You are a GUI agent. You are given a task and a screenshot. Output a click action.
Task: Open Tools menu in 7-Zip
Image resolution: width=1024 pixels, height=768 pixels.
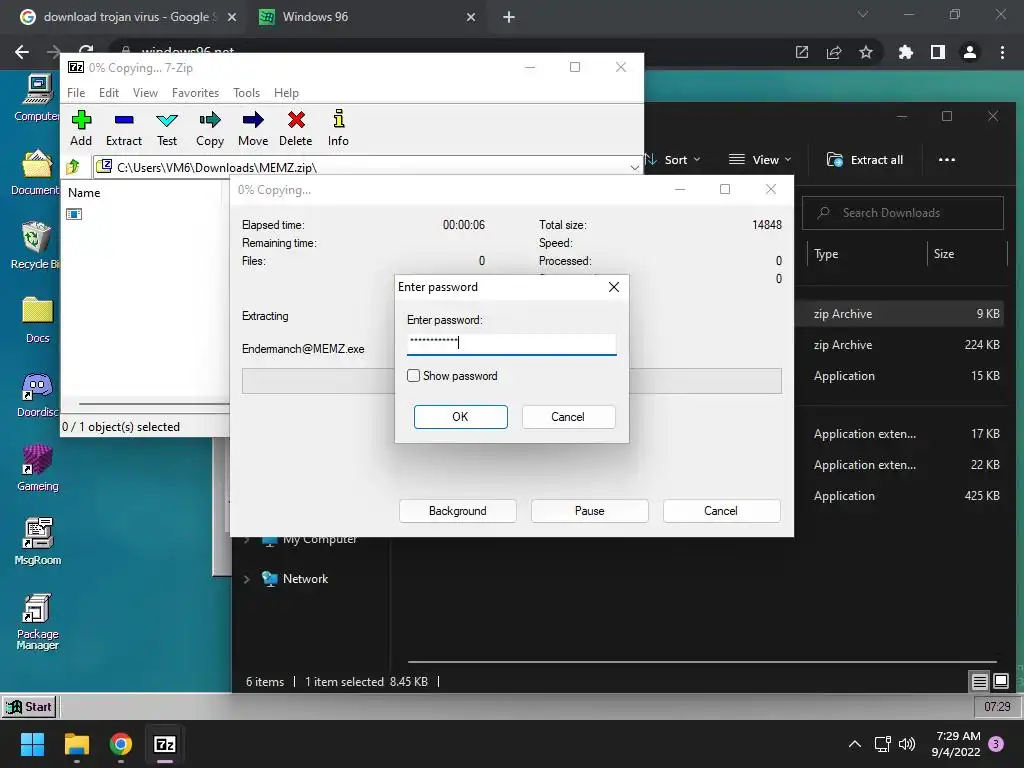pyautogui.click(x=246, y=93)
